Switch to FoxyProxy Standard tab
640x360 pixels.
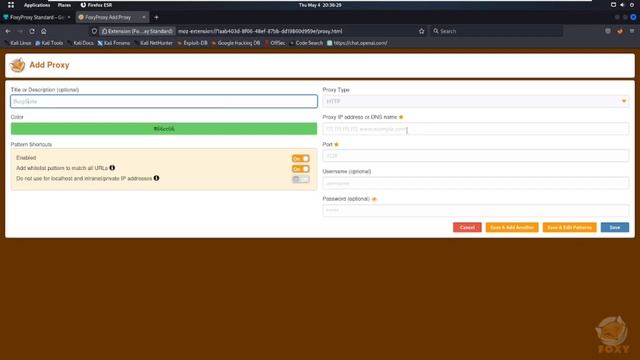click(x=37, y=17)
